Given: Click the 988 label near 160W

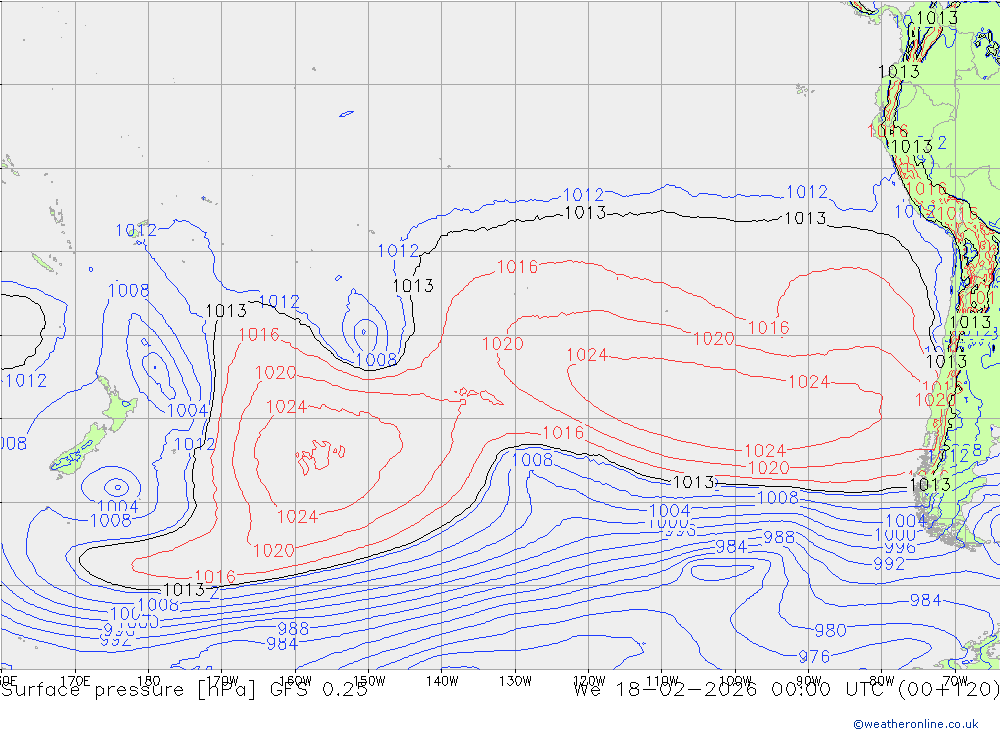Looking at the screenshot, I should (293, 629).
